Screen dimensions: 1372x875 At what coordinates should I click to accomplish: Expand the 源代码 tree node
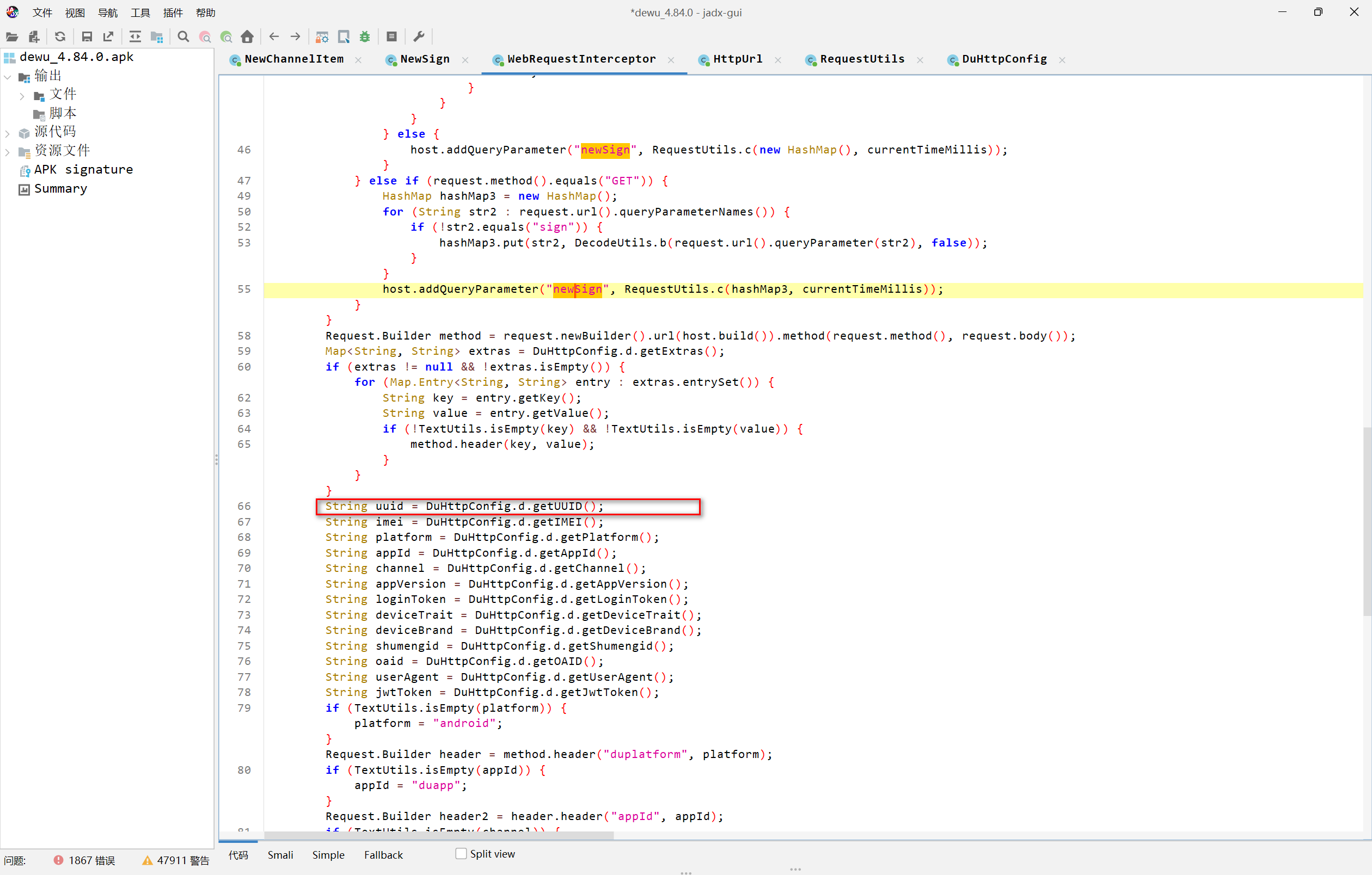(8, 133)
